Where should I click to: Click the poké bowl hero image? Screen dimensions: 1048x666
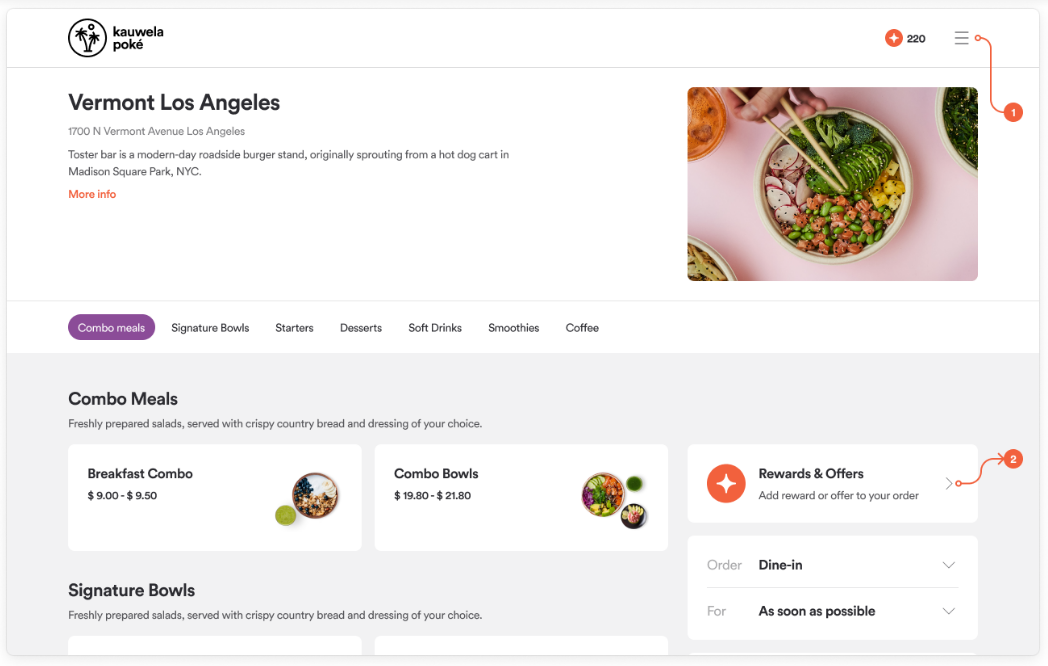point(832,184)
